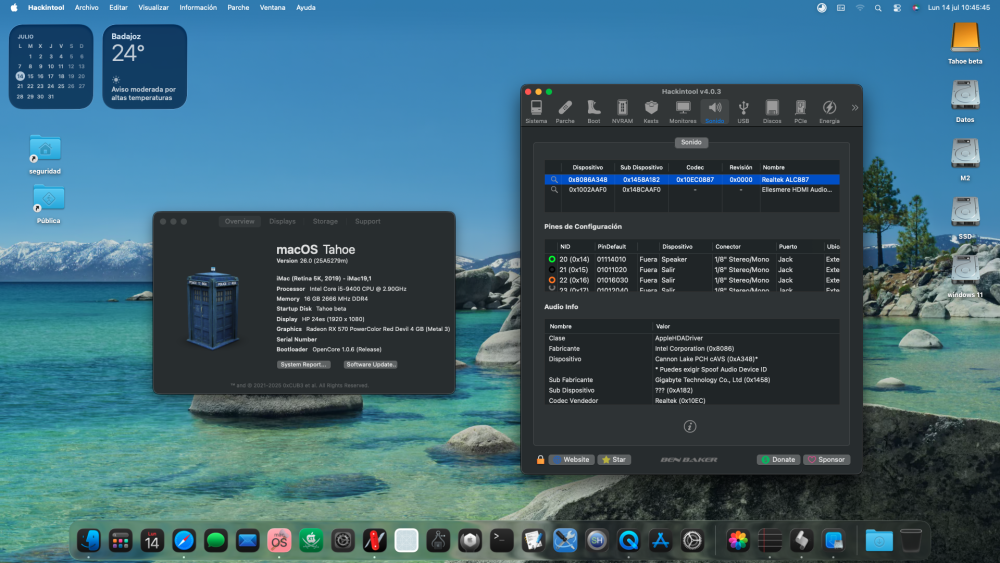Click the PinDefault column header

(x=611, y=247)
